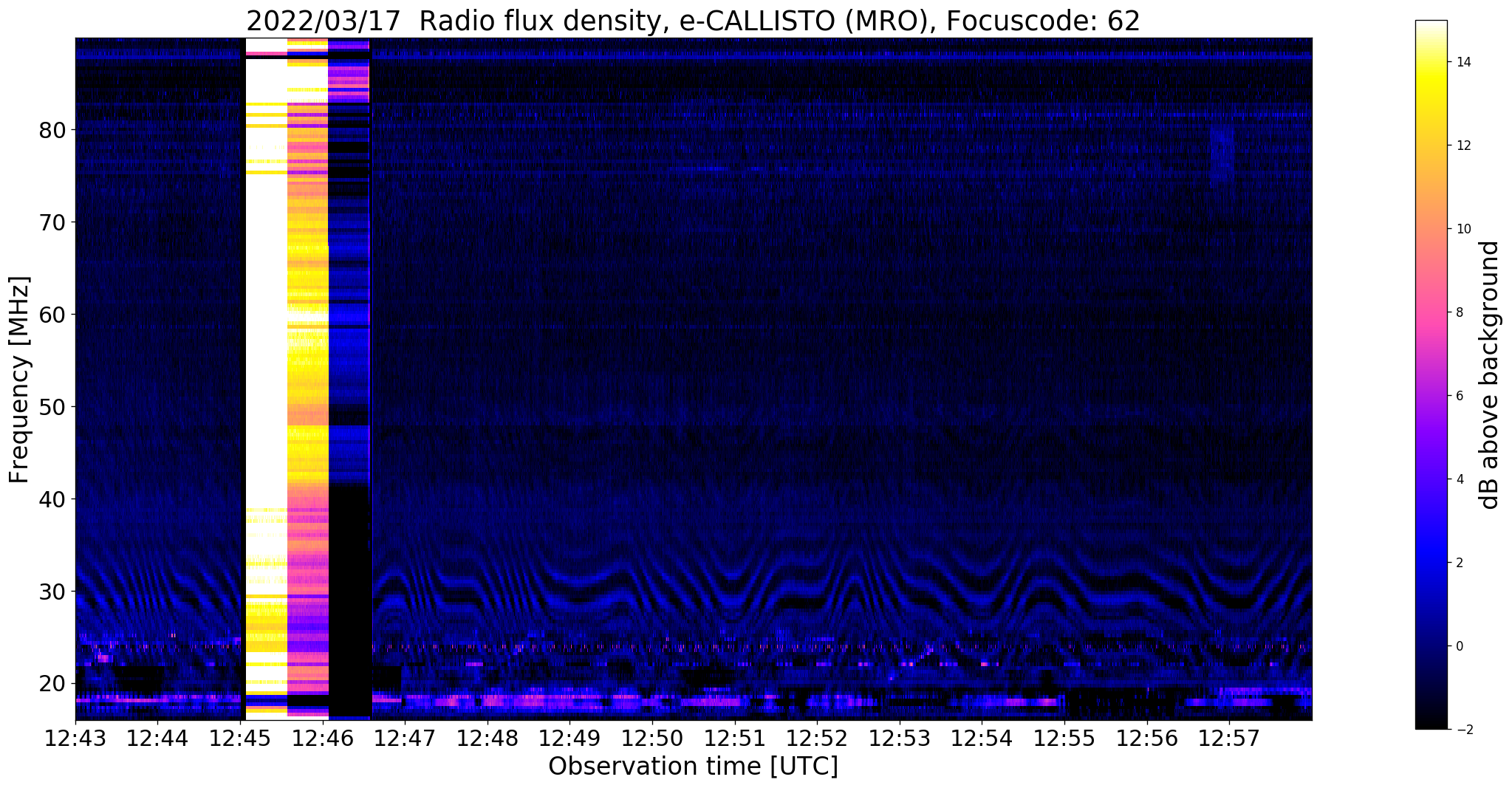Image resolution: width=1512 pixels, height=788 pixels.
Task: Click the 70 MHz frequency tick label
Action: [52, 222]
